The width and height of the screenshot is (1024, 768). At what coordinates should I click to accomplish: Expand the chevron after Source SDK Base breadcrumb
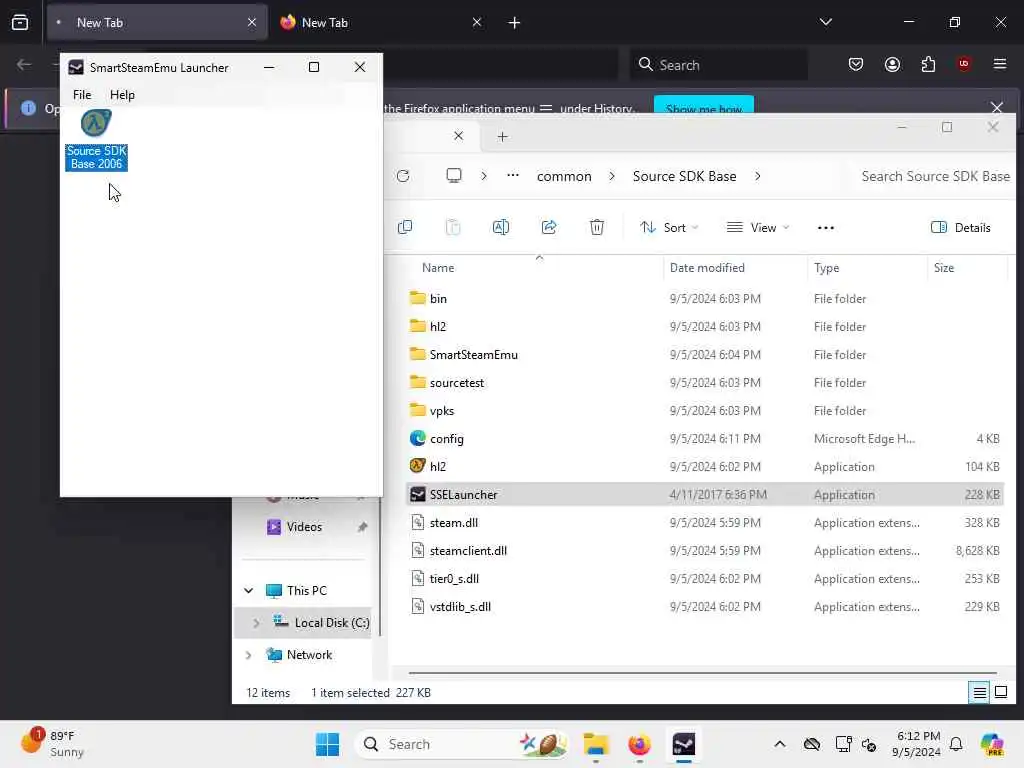point(758,176)
